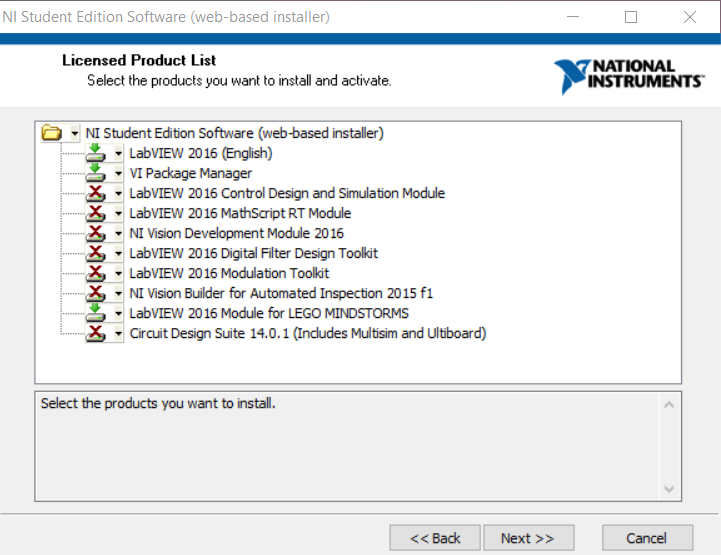Click red X icon beside Digital Filter Design Toolkit
Image resolution: width=721 pixels, height=555 pixels.
click(96, 253)
